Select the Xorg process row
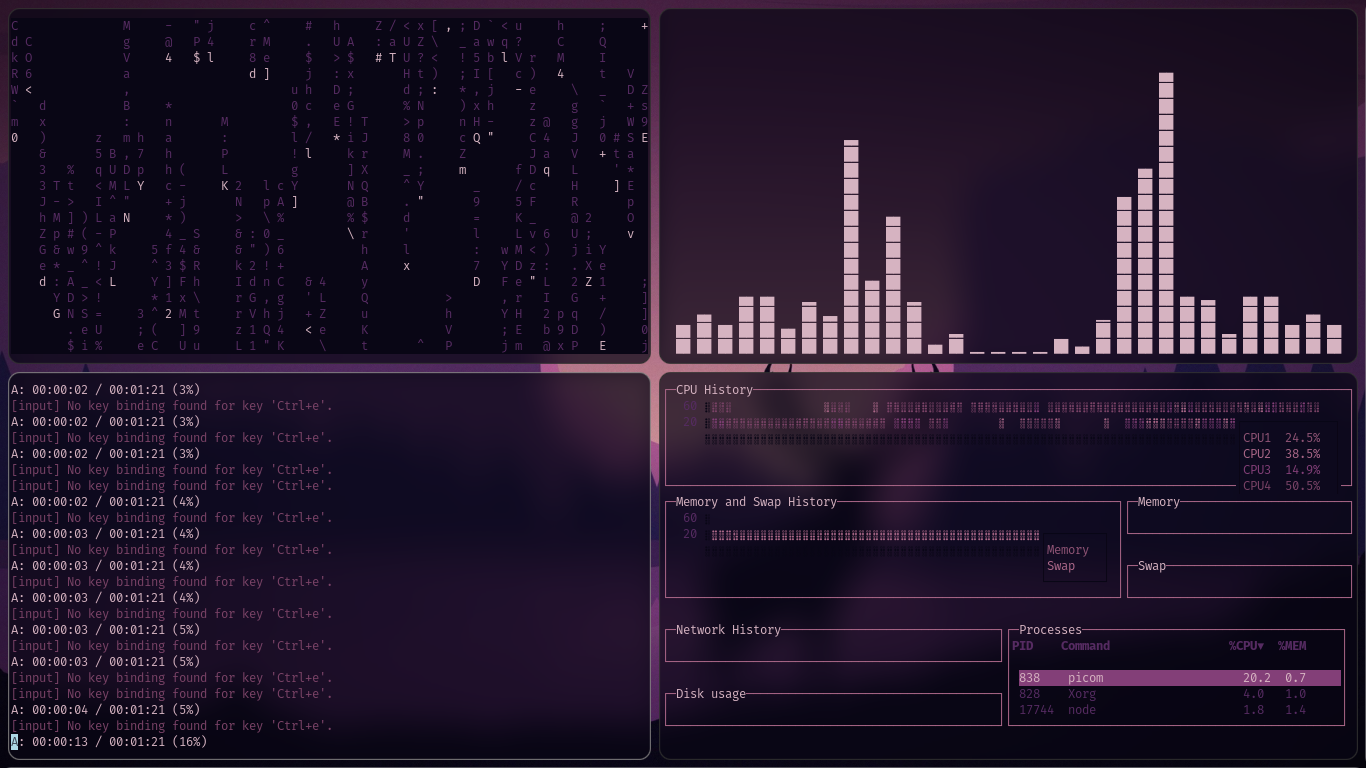The width and height of the screenshot is (1366, 768). tap(1178, 694)
